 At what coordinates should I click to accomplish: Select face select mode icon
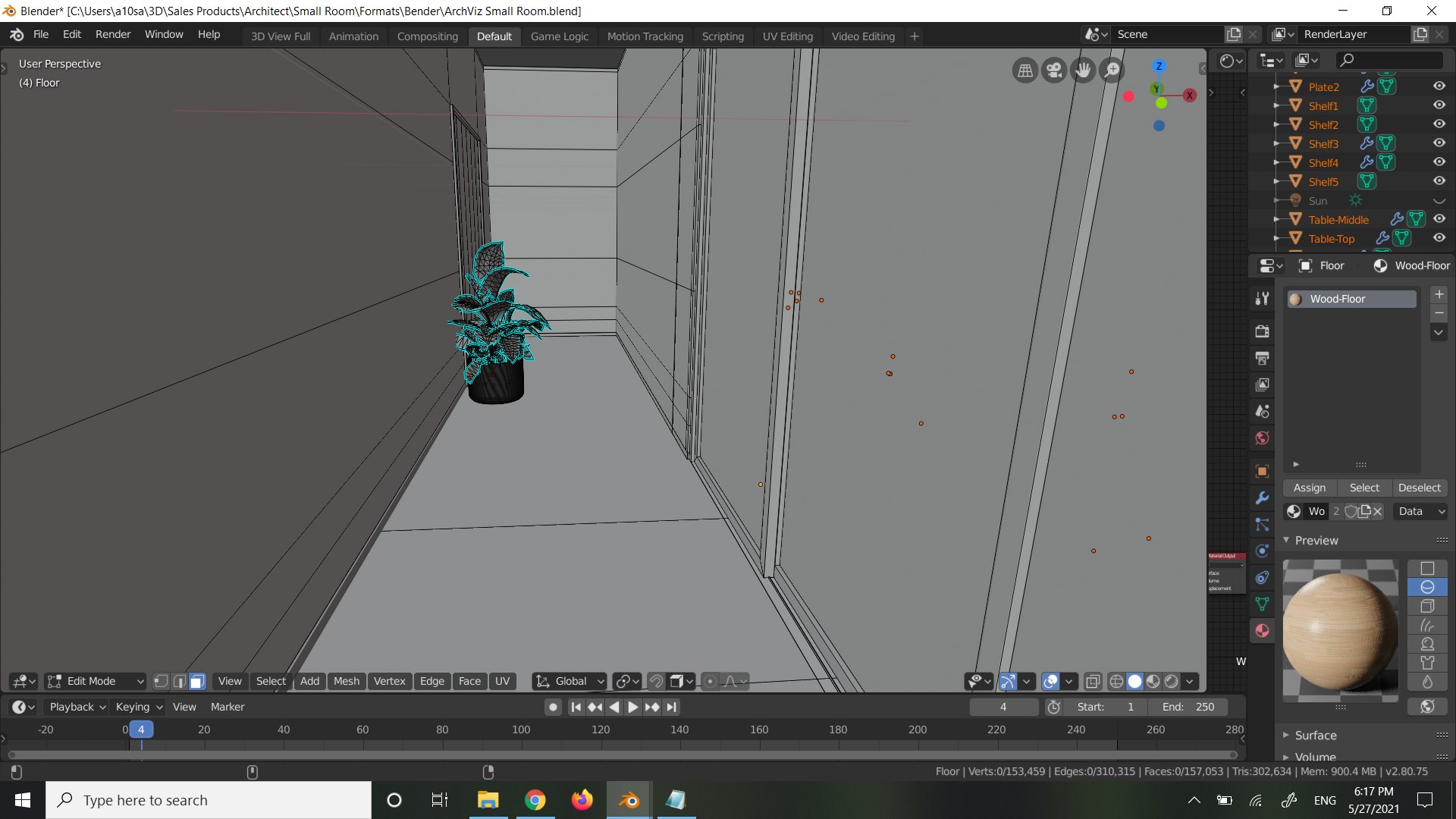[x=197, y=681]
